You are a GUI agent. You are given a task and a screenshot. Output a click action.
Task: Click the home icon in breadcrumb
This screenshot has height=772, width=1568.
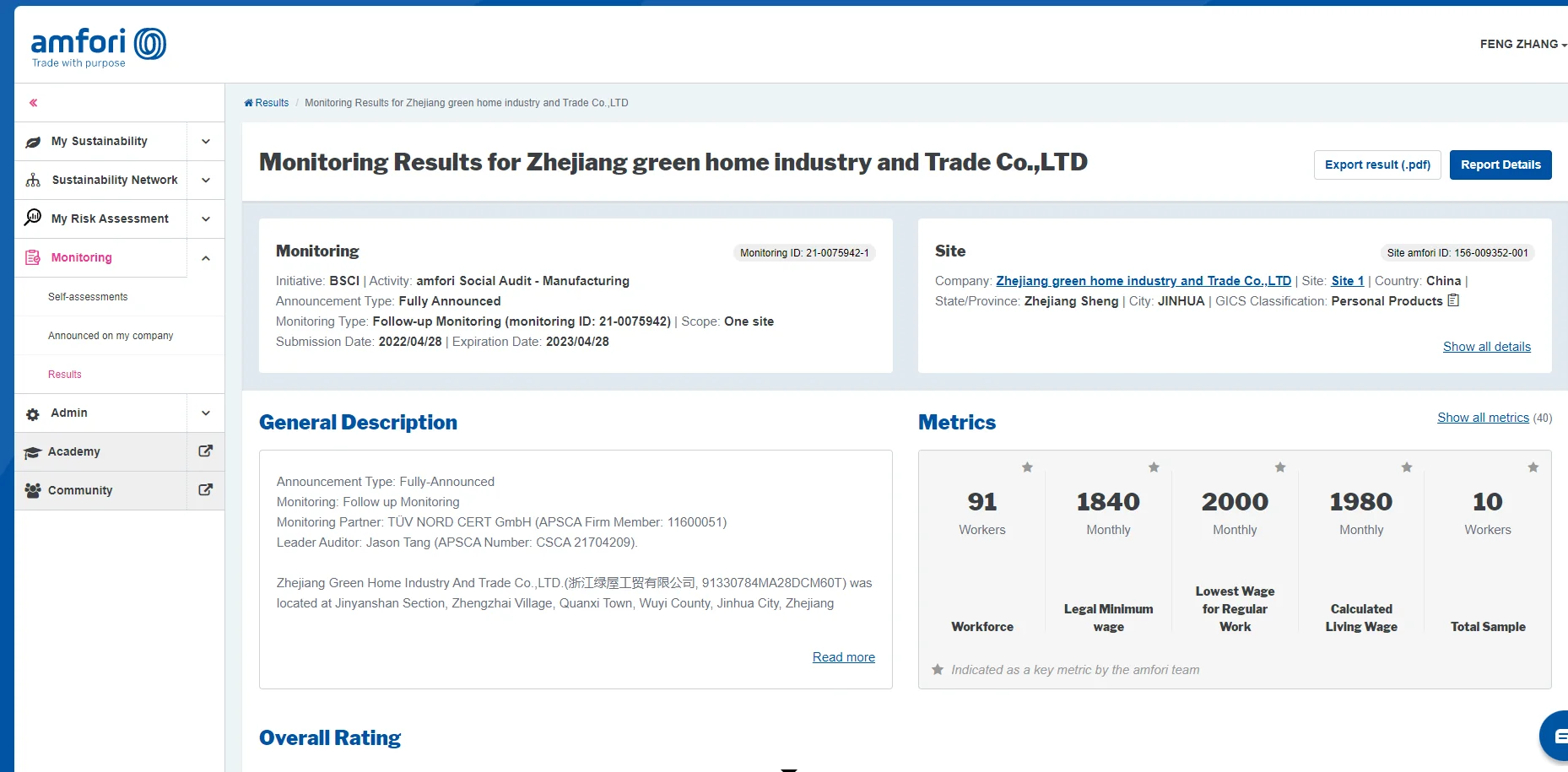249,103
